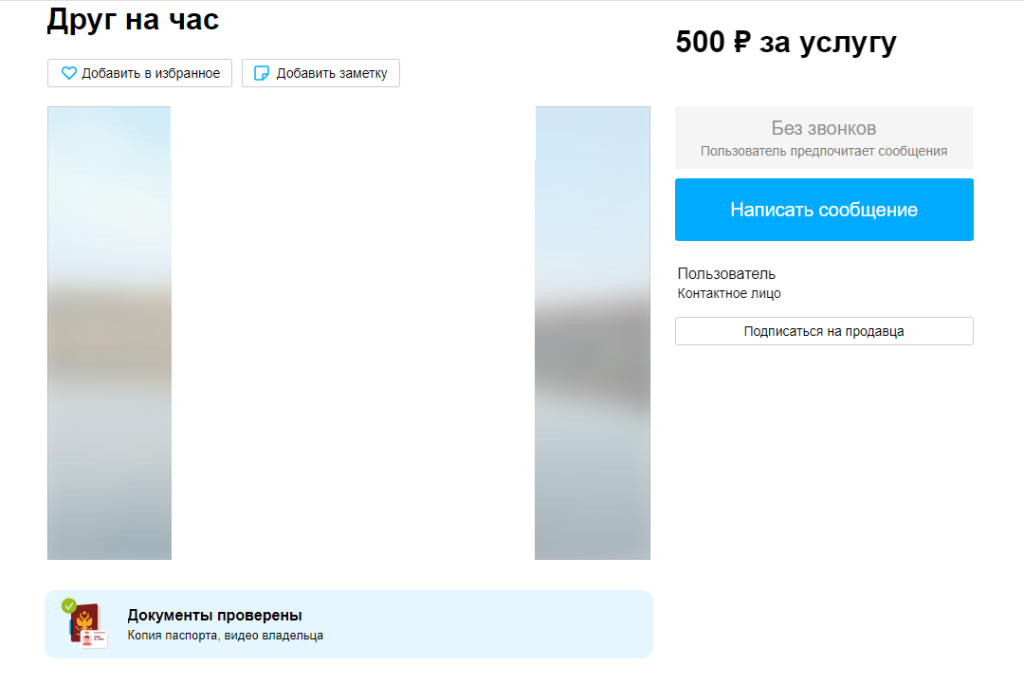Click the right blurred photo strip
This screenshot has height=684, width=1024.
pyautogui.click(x=592, y=333)
